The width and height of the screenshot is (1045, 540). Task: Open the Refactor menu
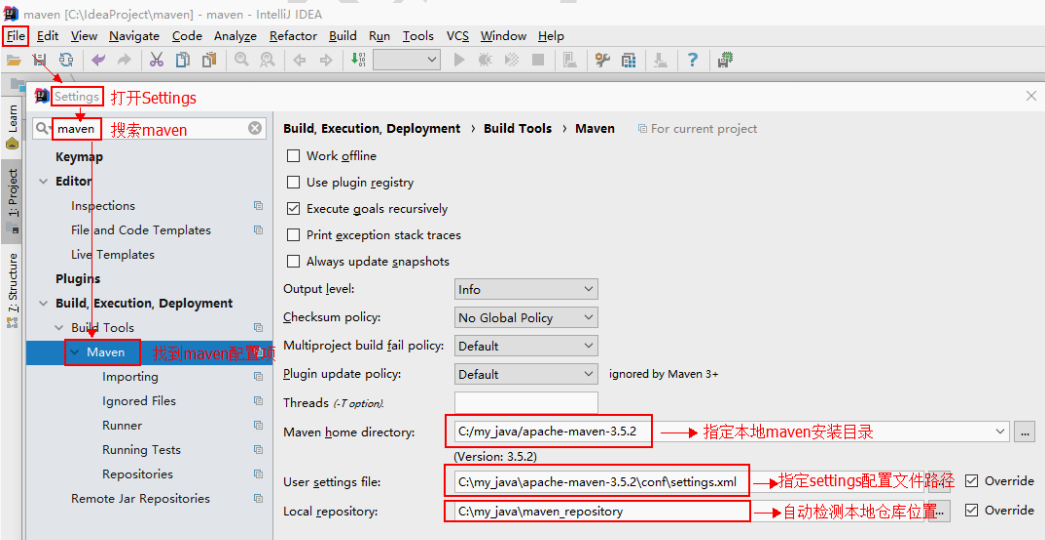point(293,36)
